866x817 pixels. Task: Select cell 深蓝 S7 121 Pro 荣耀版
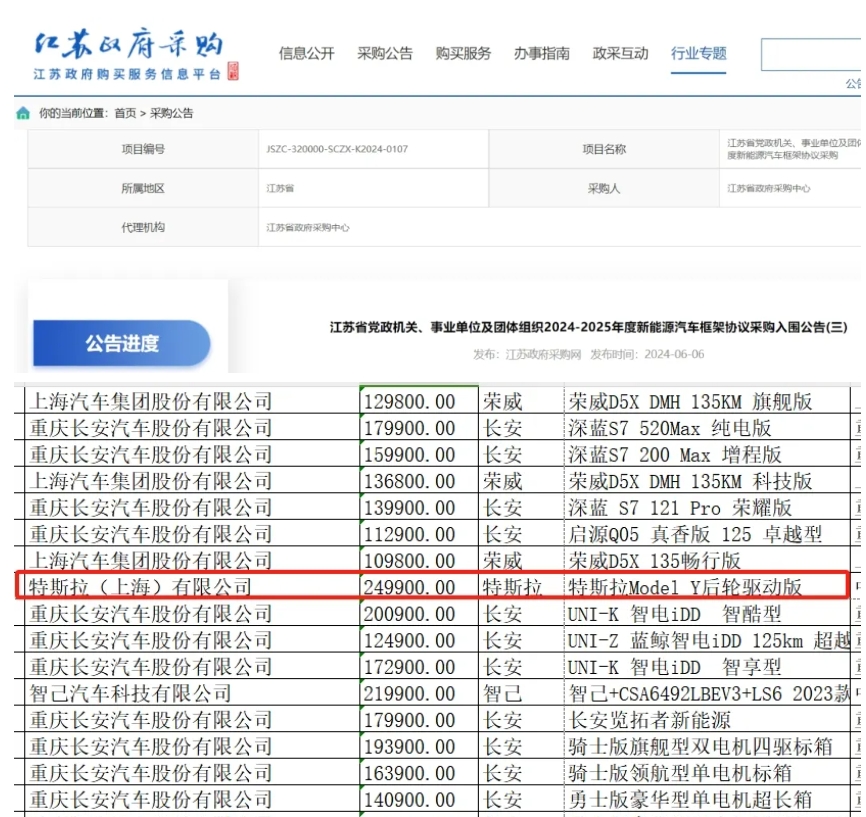pos(707,507)
